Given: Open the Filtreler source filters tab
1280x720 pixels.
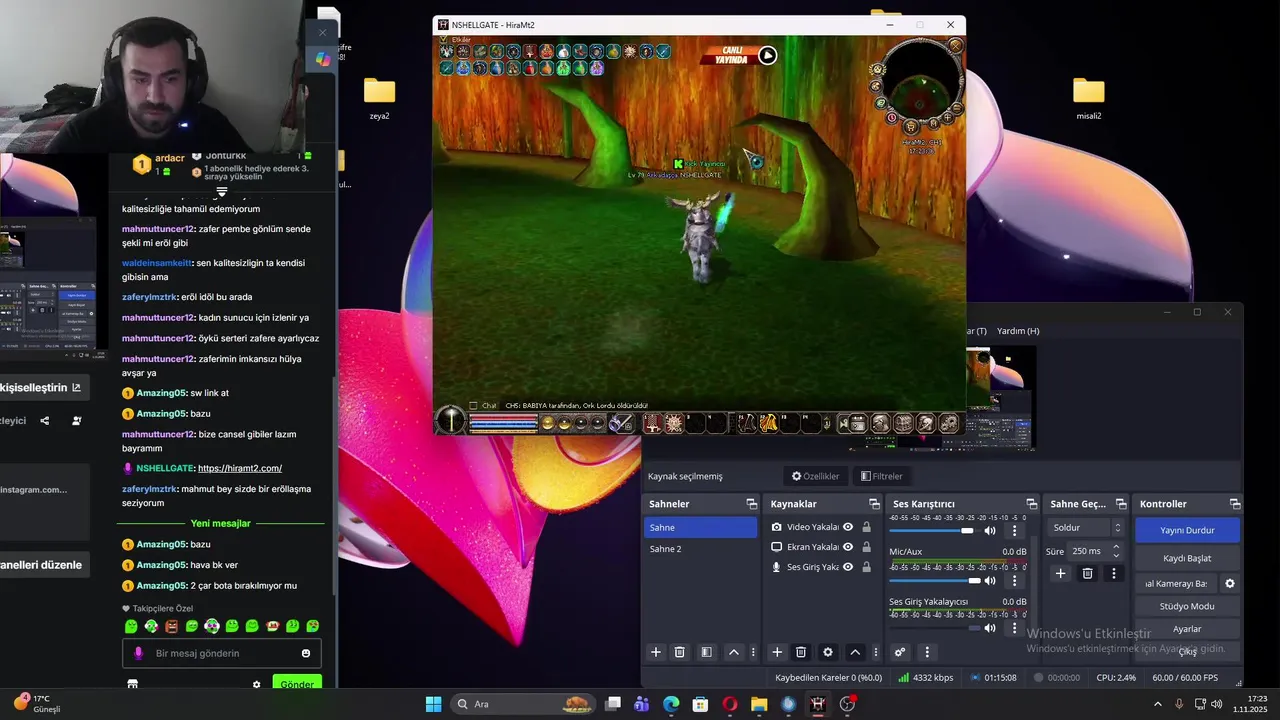Looking at the screenshot, I should click(881, 476).
